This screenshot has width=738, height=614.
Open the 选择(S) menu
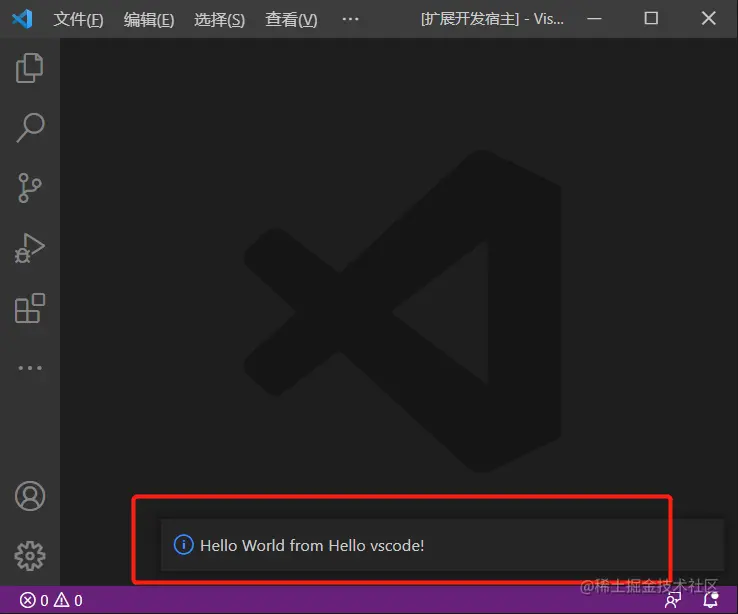[219, 19]
